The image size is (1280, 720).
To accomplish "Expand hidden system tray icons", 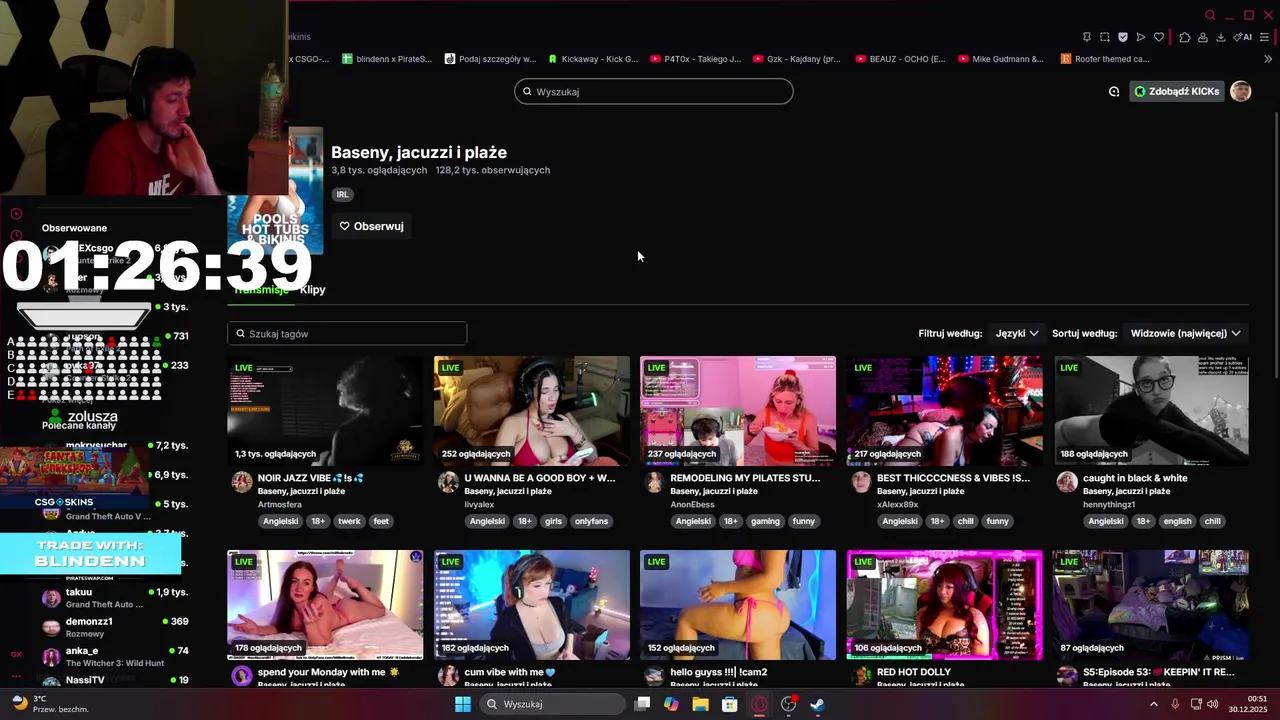I will [x=1154, y=704].
